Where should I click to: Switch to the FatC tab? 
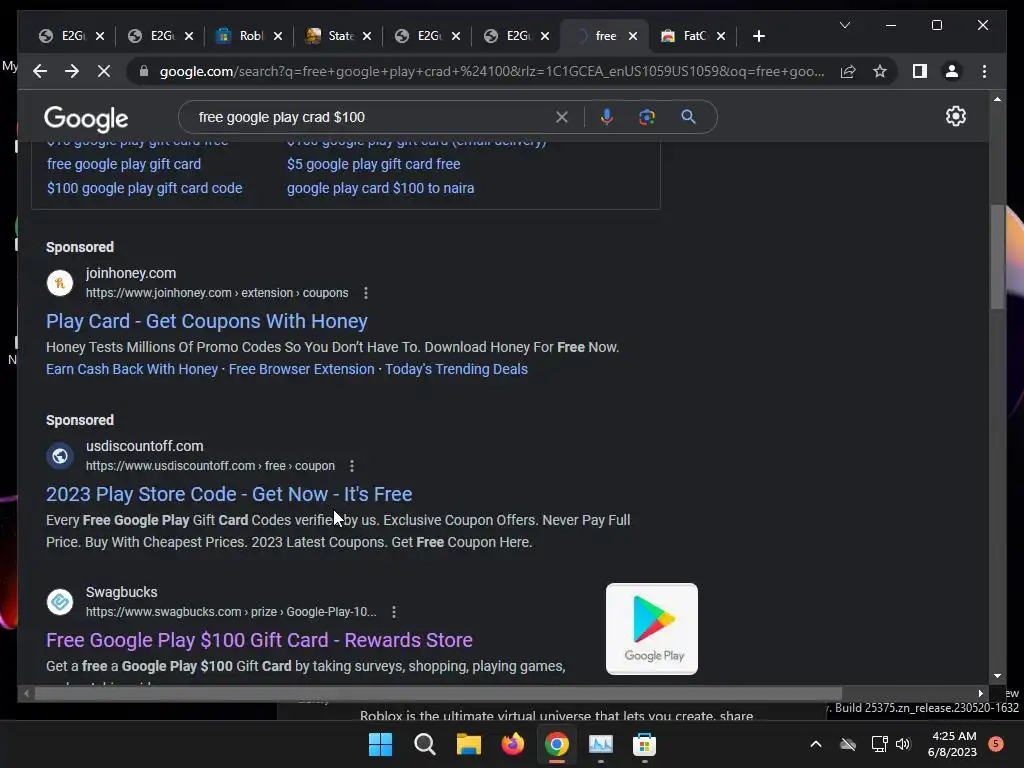(693, 36)
